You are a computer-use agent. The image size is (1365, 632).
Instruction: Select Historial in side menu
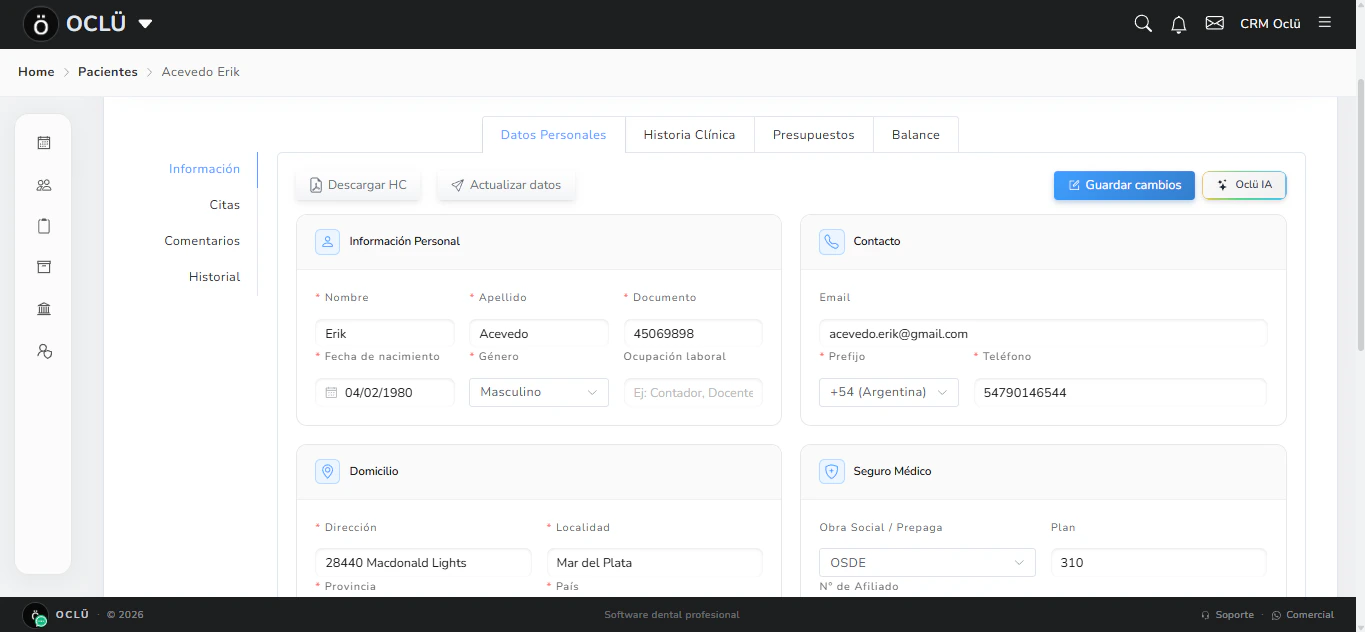[214, 277]
